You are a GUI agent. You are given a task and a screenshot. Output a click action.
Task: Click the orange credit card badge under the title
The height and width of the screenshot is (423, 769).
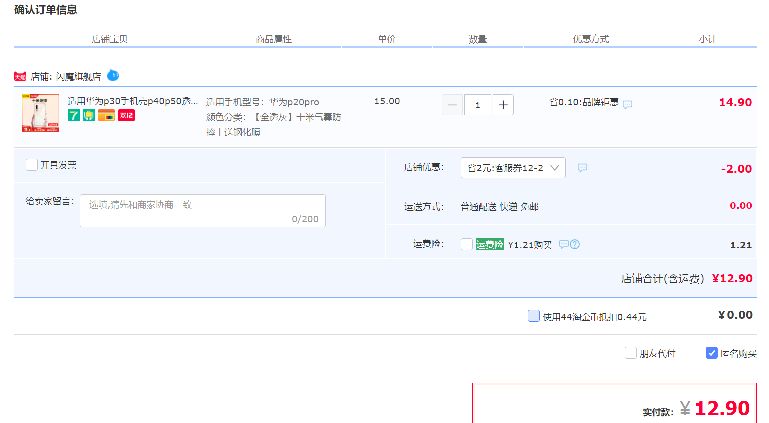click(106, 115)
